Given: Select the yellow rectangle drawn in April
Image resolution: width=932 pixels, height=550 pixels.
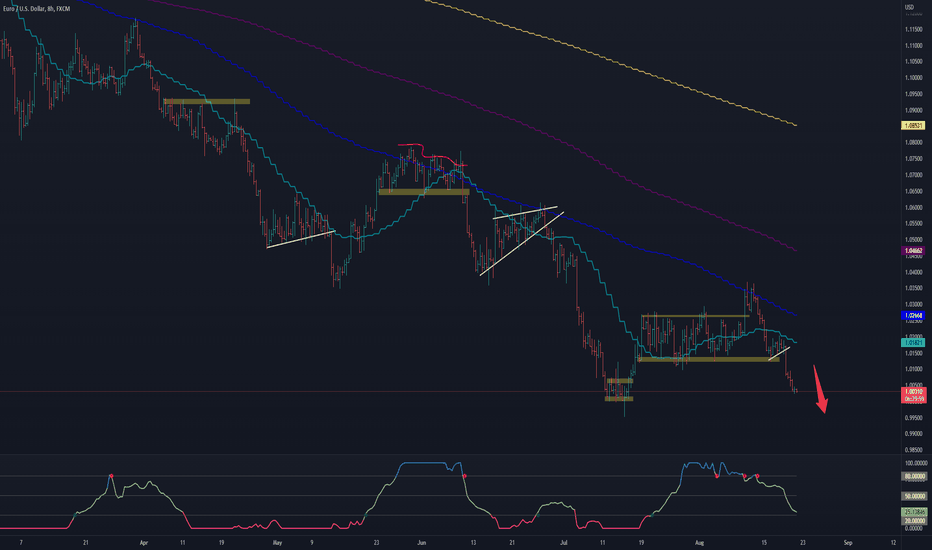Looking at the screenshot, I should click(206, 102).
